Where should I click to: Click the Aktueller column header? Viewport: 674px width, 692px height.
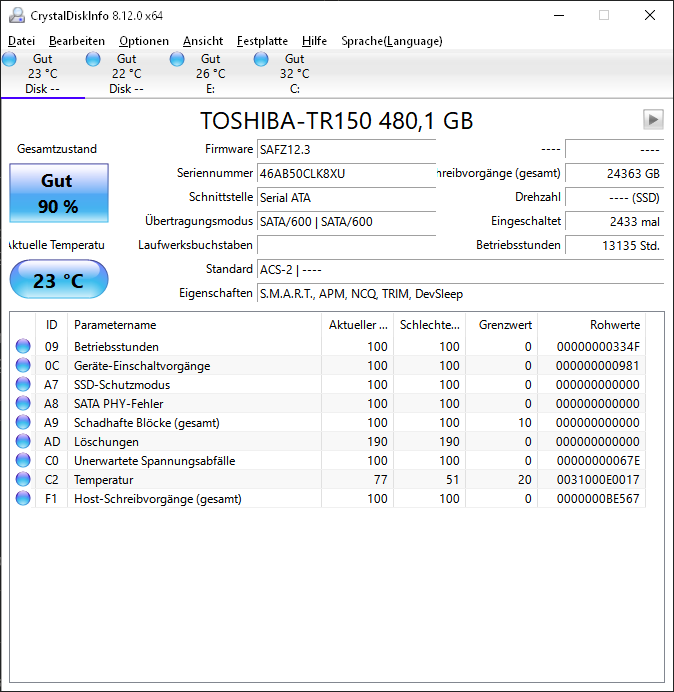(358, 325)
